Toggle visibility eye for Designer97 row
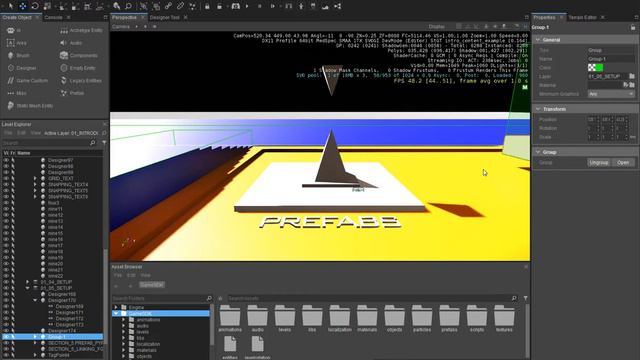The image size is (640, 360). (6, 160)
